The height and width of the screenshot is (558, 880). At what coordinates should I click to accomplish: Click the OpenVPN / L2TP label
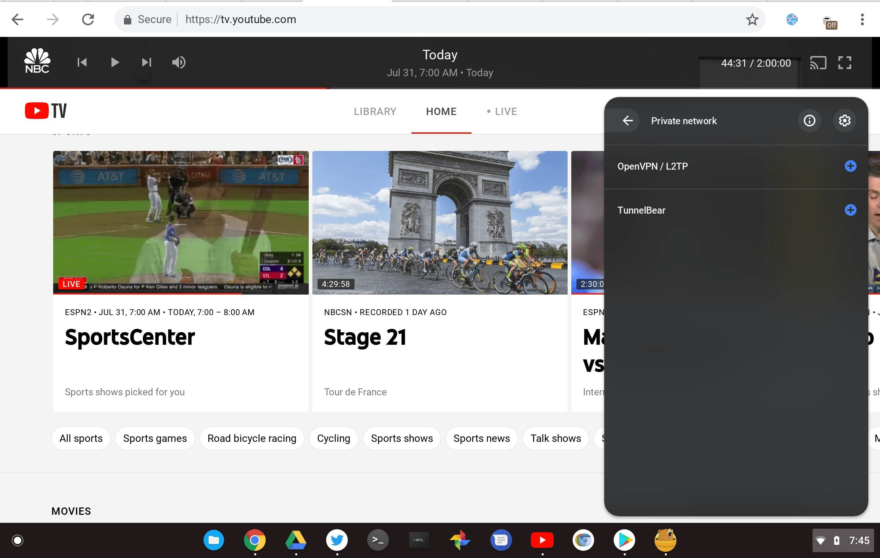click(653, 166)
